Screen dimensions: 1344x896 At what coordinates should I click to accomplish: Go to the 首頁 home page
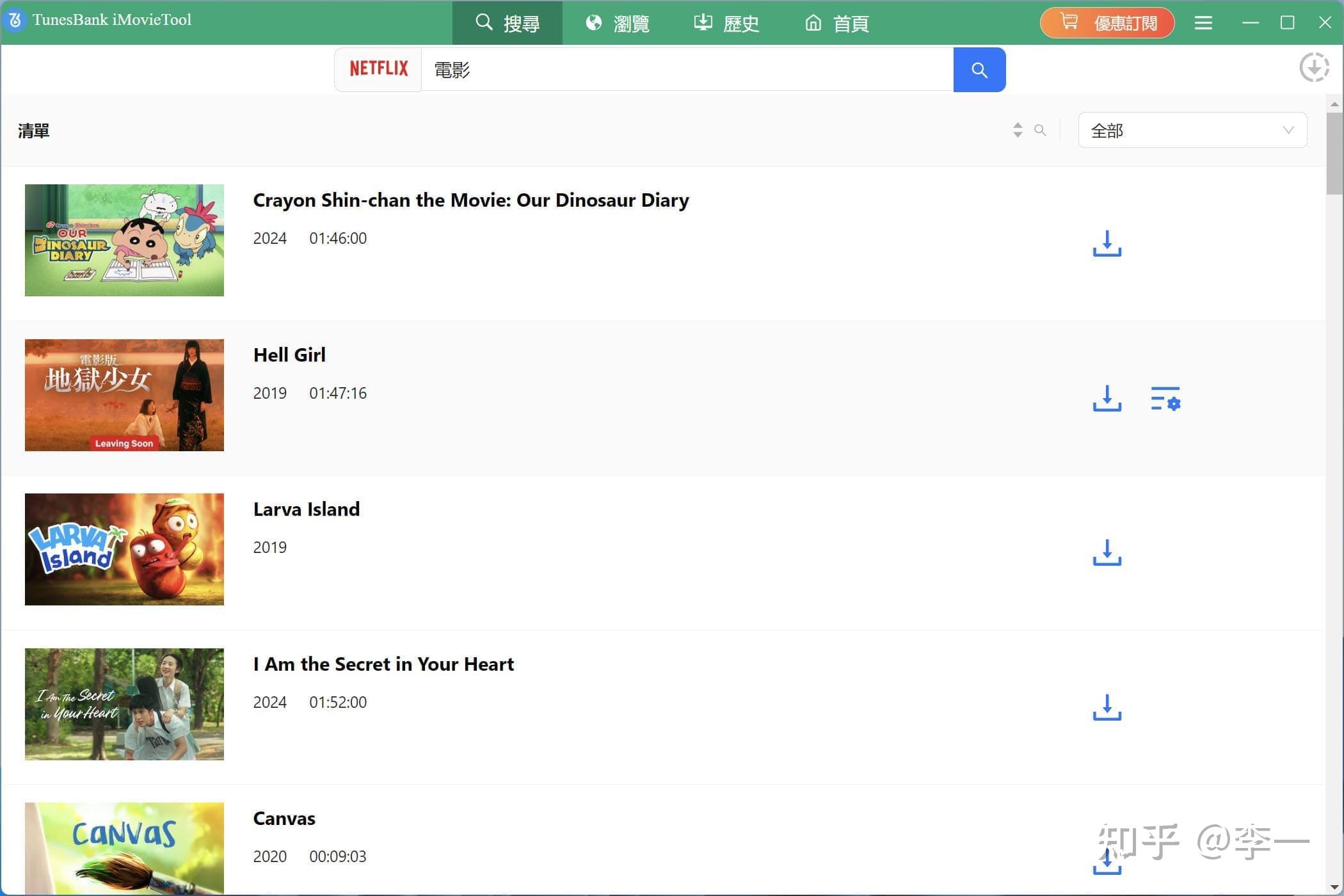(x=836, y=23)
